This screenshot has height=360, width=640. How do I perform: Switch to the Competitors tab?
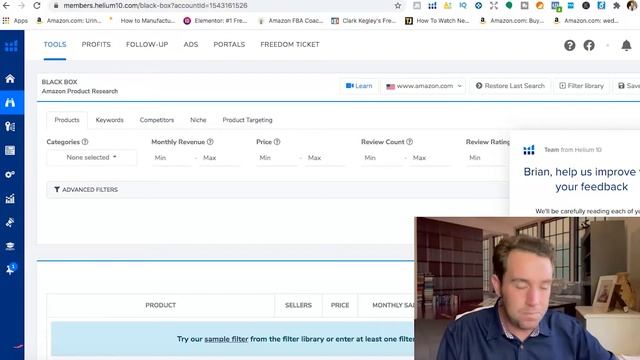click(x=157, y=120)
